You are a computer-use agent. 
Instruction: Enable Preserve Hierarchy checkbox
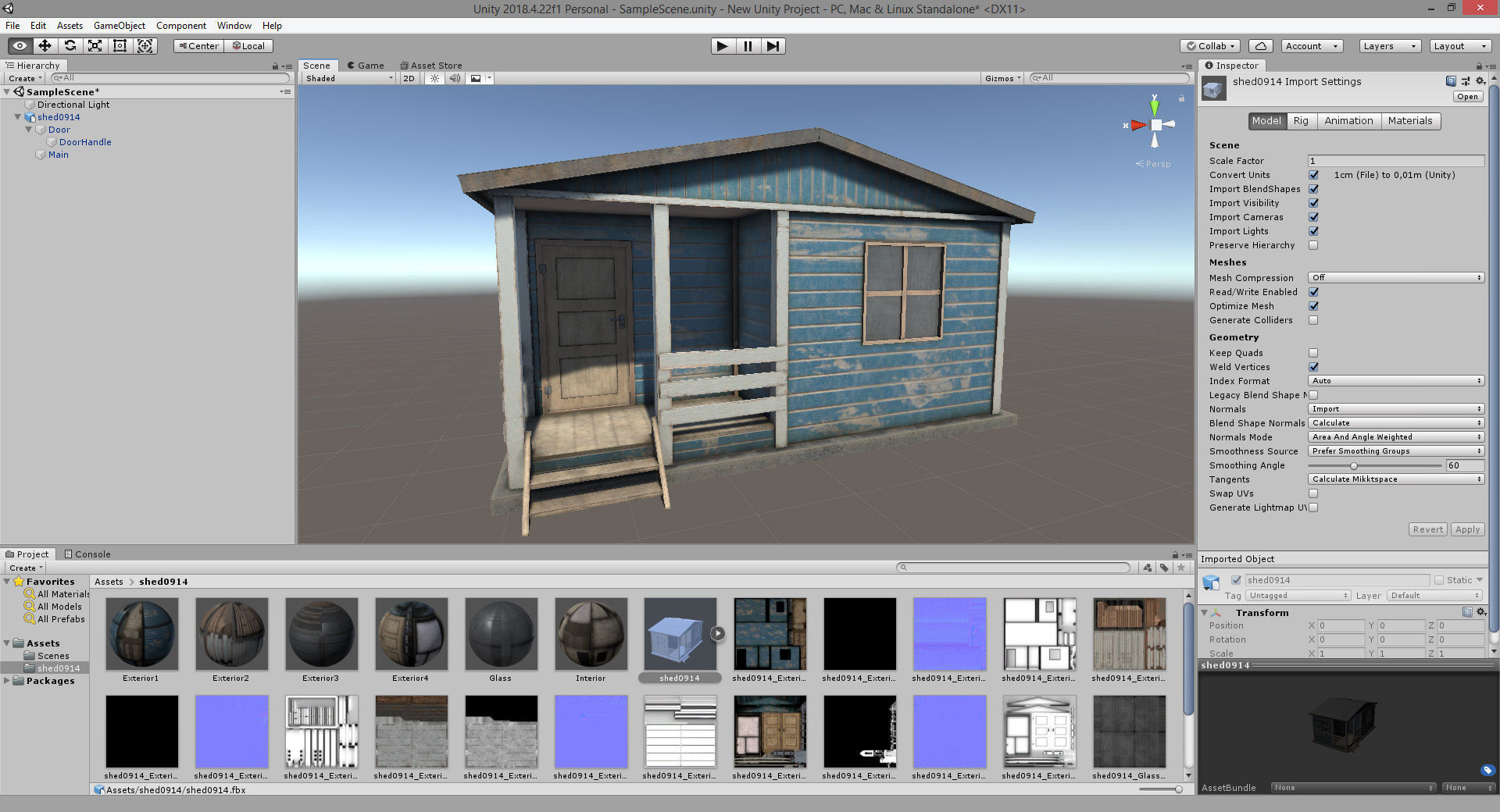point(1313,245)
